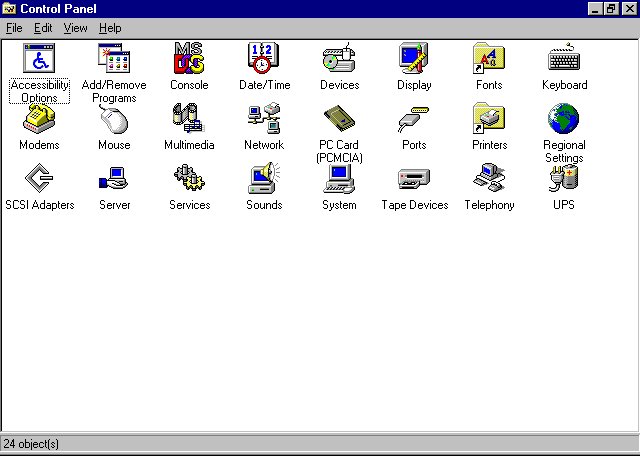The image size is (640, 456).
Task: Select the PC Card (PCMCIA) icon
Action: pyautogui.click(x=339, y=119)
